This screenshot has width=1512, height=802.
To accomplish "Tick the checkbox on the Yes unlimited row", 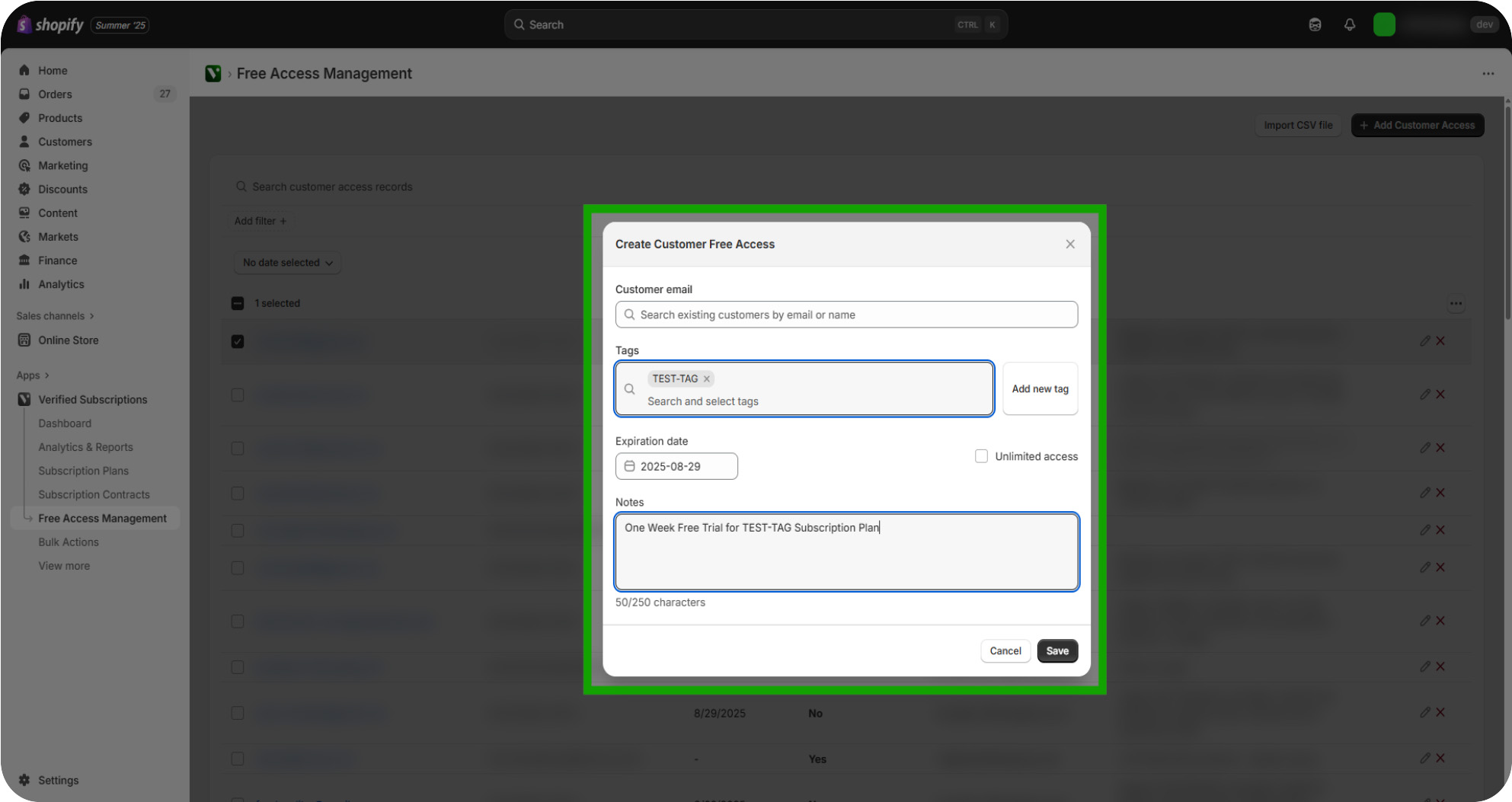I will tap(238, 759).
